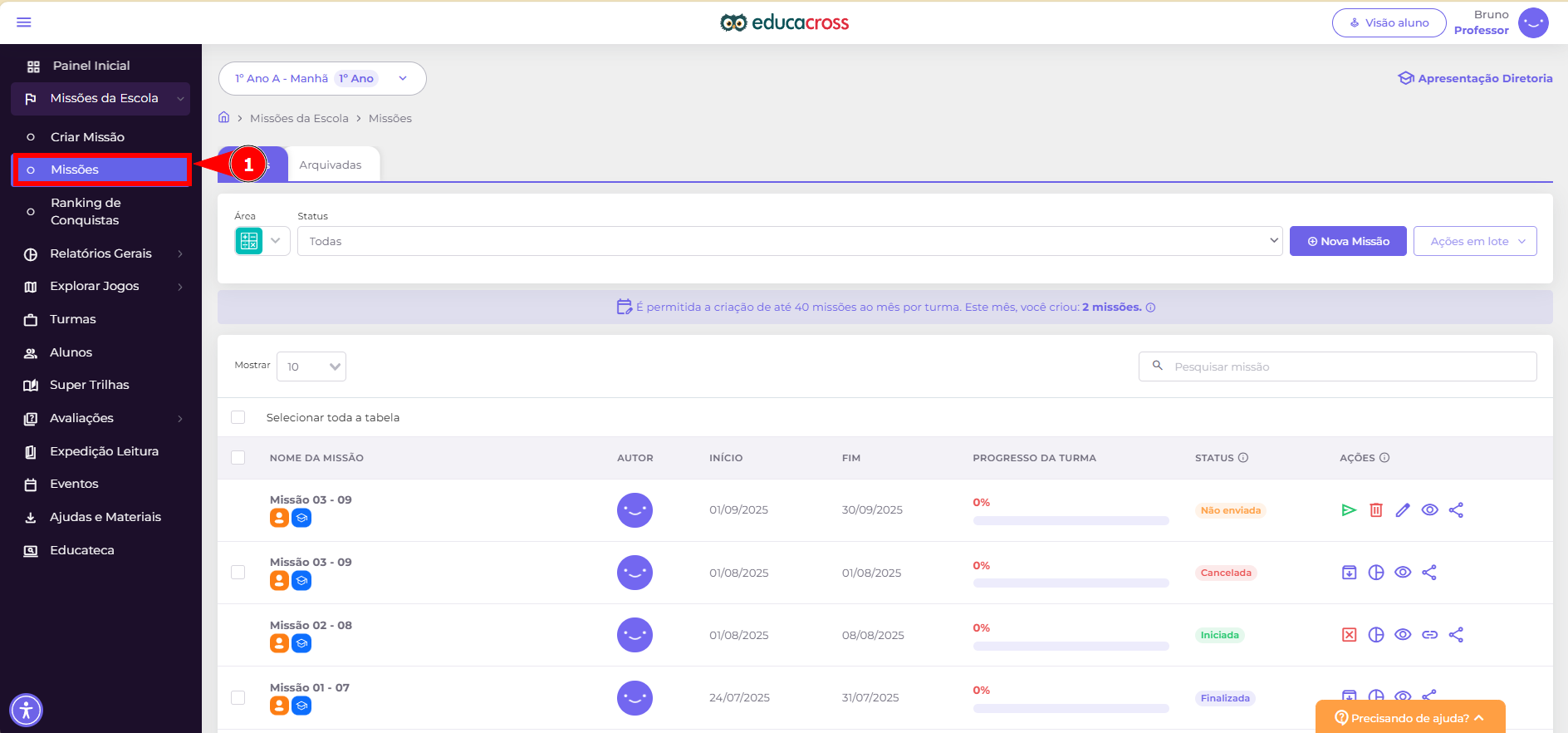Cancel Missão 02 - 08 with red X

click(x=1349, y=635)
